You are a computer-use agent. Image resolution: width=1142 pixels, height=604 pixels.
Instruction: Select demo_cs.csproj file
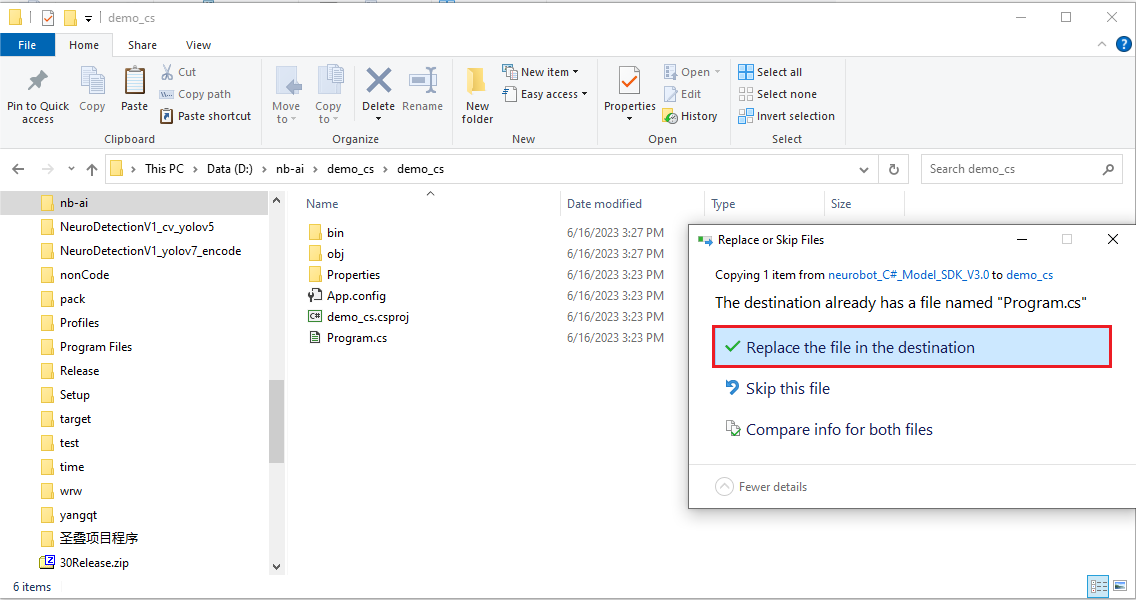(x=368, y=317)
